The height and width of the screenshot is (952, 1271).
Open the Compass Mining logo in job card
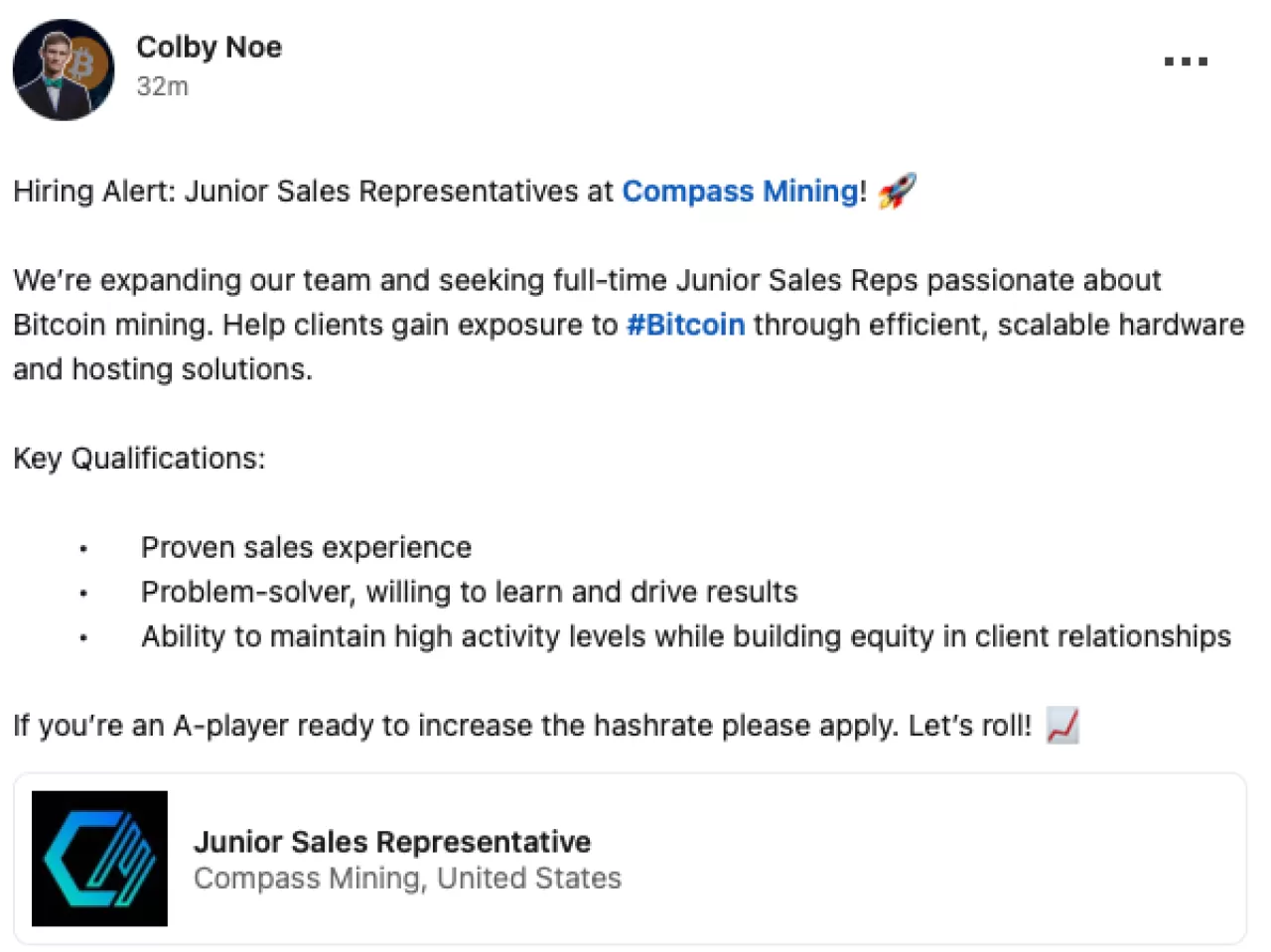[99, 859]
